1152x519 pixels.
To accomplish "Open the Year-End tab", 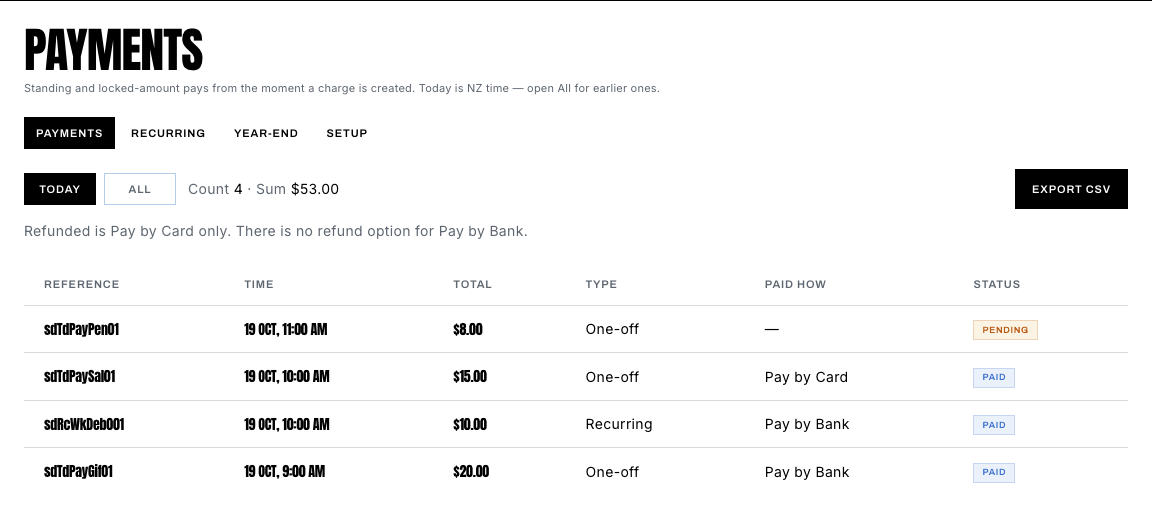I will coord(266,133).
